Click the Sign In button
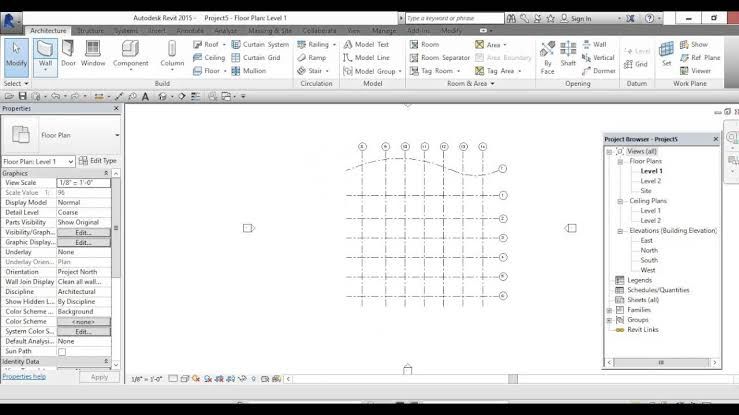This screenshot has width=739, height=415. click(x=575, y=18)
